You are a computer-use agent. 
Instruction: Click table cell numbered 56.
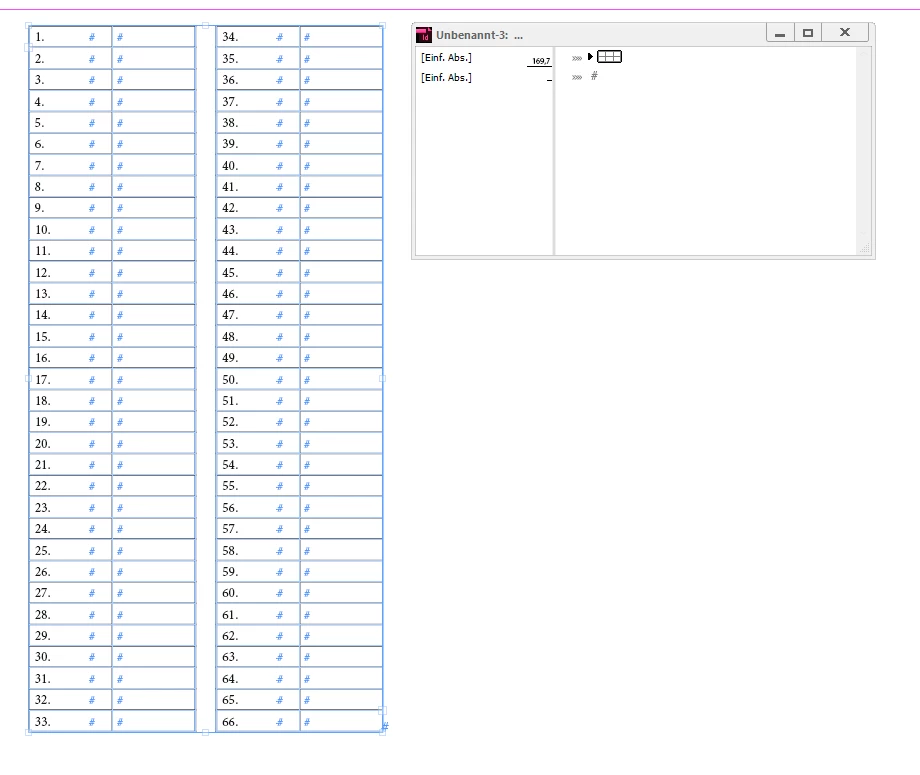[258, 507]
